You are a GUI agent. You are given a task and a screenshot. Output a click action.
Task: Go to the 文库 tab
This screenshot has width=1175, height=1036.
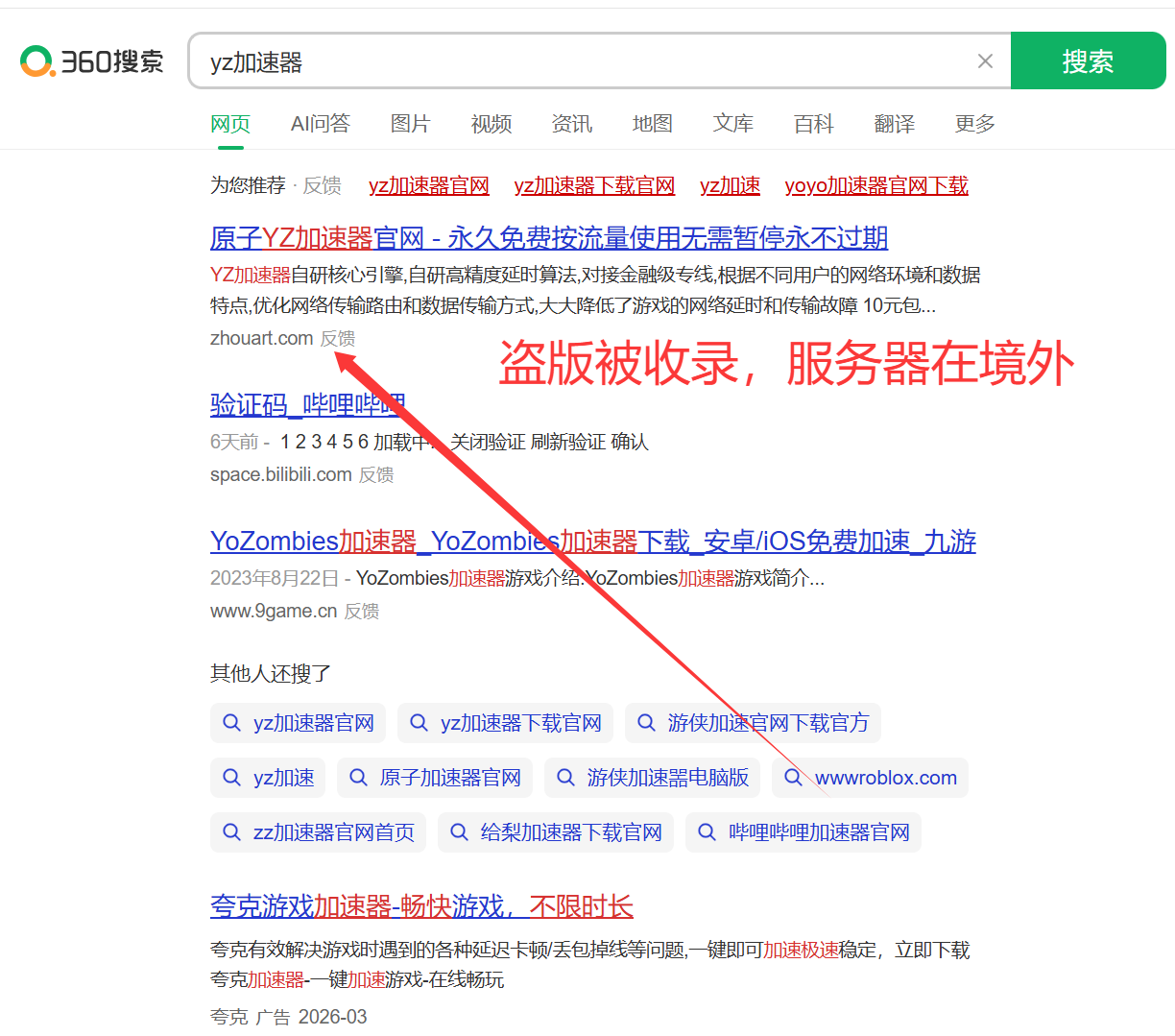[x=733, y=124]
